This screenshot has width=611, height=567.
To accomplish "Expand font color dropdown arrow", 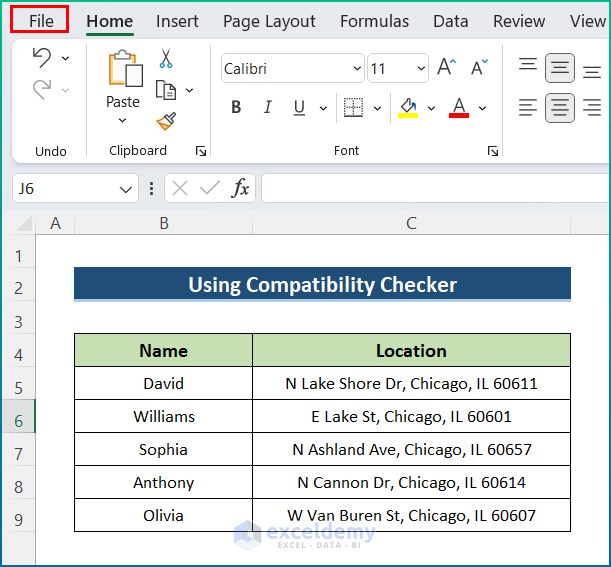I will coord(482,108).
